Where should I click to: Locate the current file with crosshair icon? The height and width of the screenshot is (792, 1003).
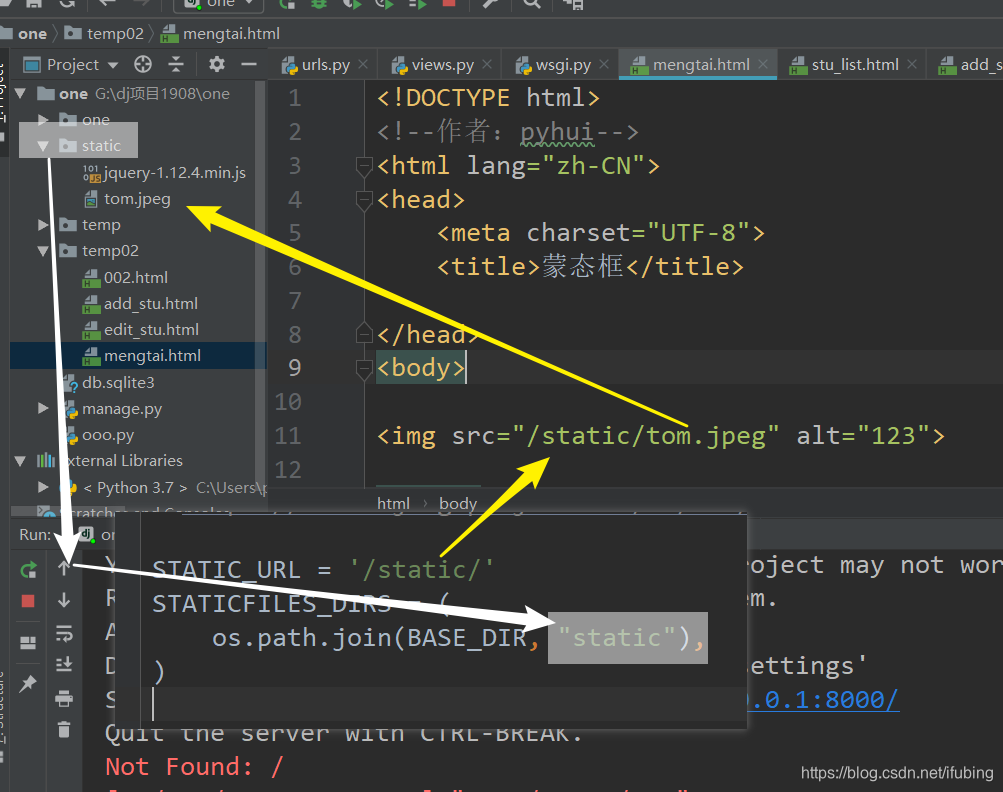pyautogui.click(x=143, y=65)
